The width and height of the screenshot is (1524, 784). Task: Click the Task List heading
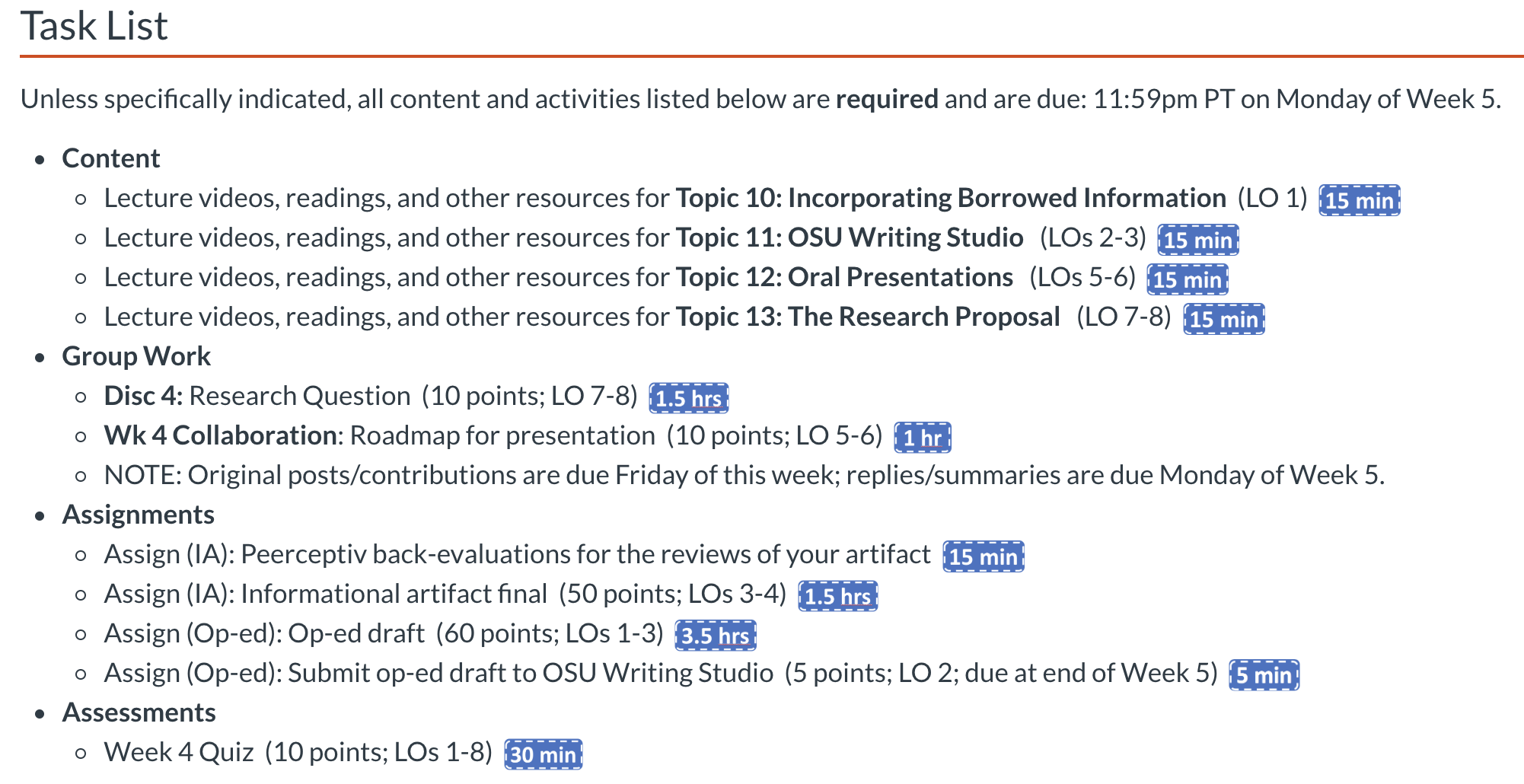(94, 26)
